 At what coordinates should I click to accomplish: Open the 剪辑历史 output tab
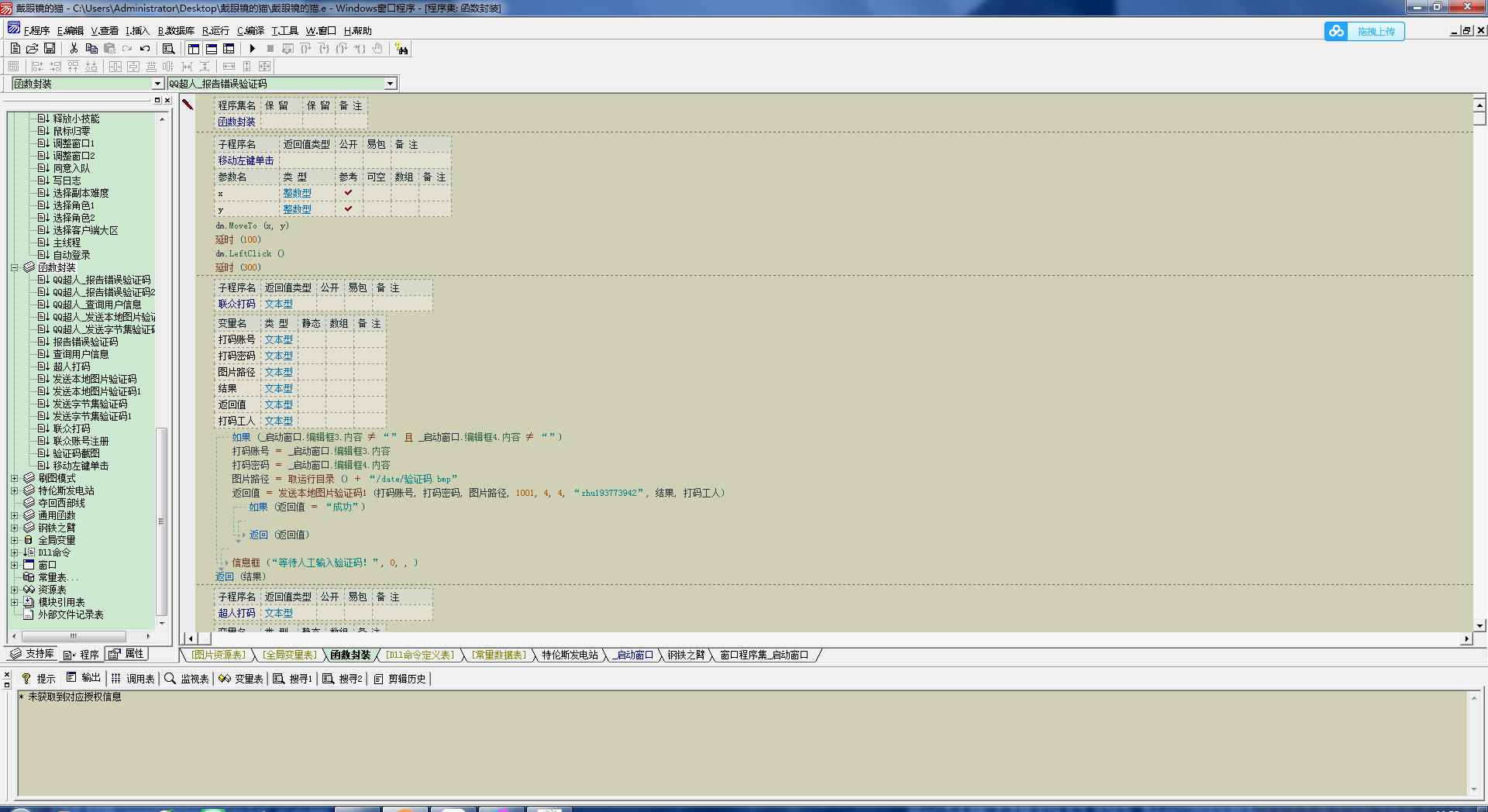click(x=400, y=679)
